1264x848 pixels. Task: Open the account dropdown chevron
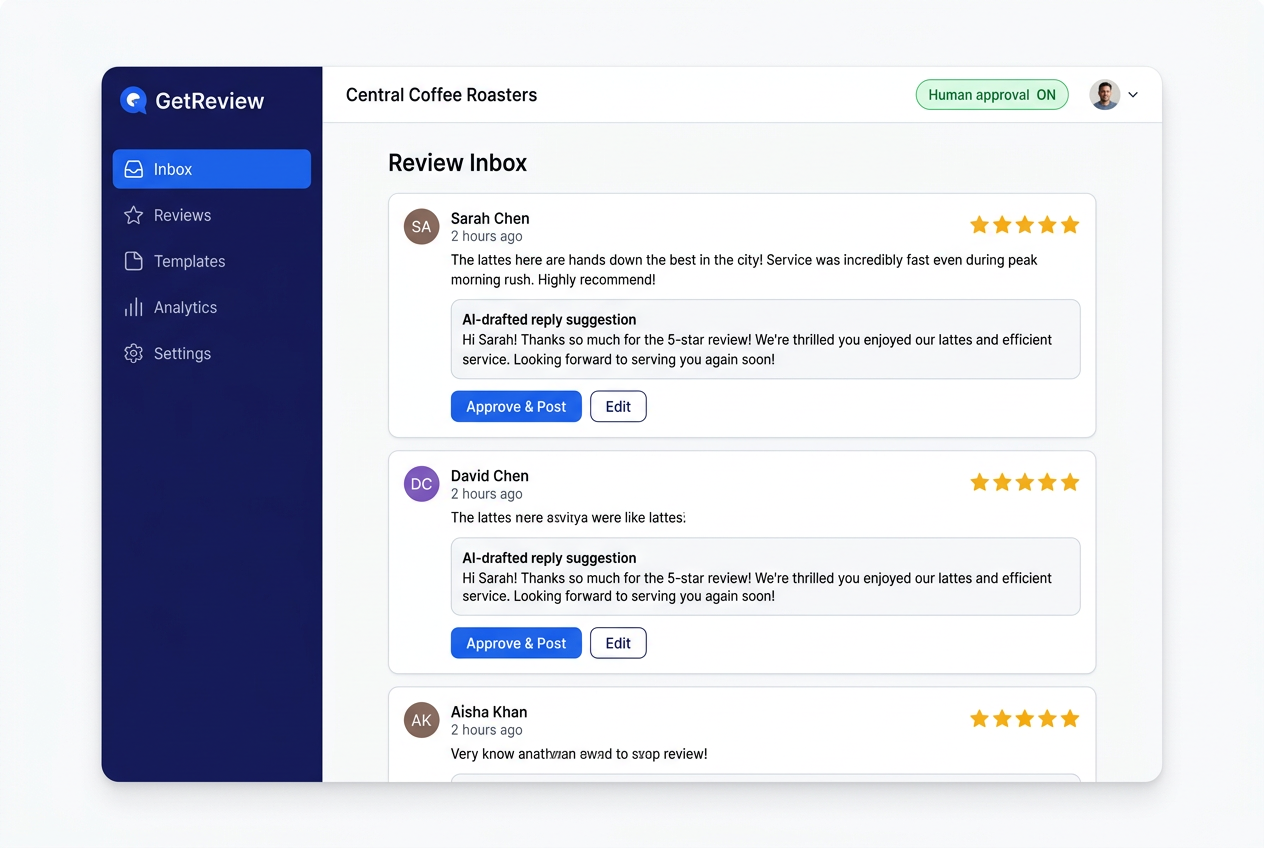click(1133, 95)
